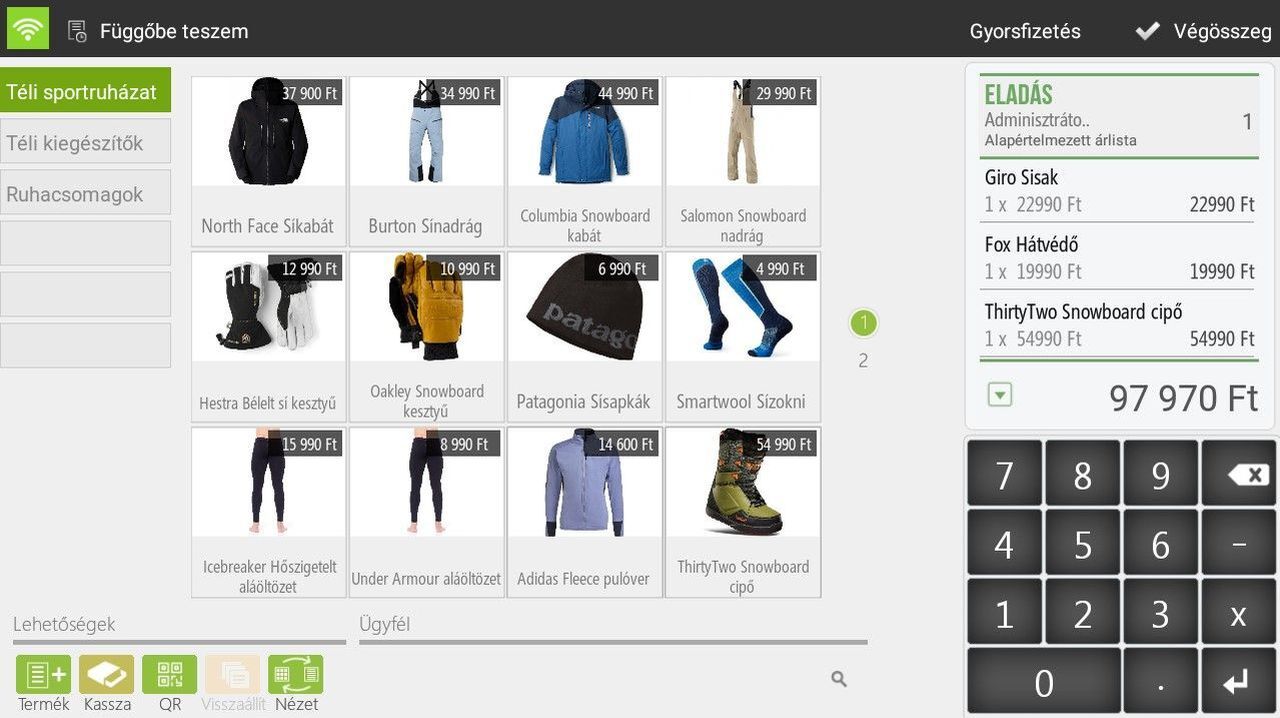This screenshot has height=718, width=1280.
Task: Open the Kassza cash register icon
Action: [x=107, y=675]
